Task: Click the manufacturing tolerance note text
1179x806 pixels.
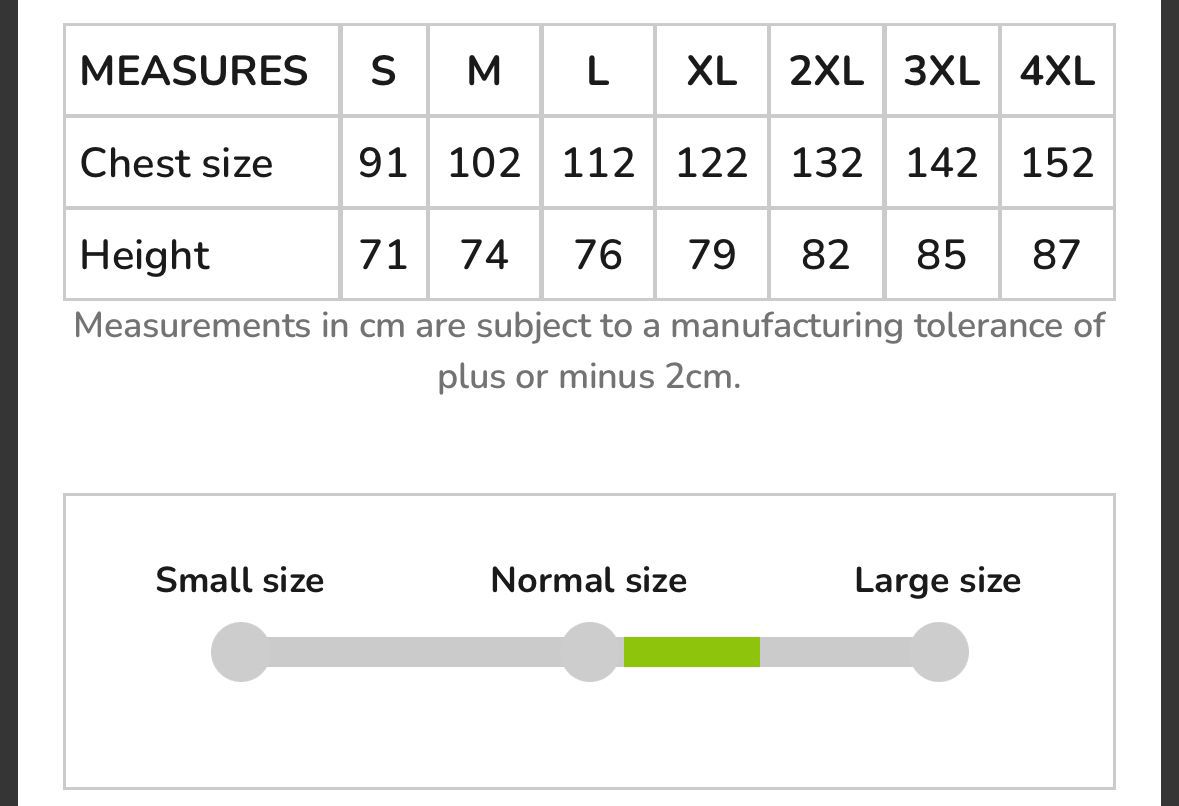Action: tap(590, 351)
